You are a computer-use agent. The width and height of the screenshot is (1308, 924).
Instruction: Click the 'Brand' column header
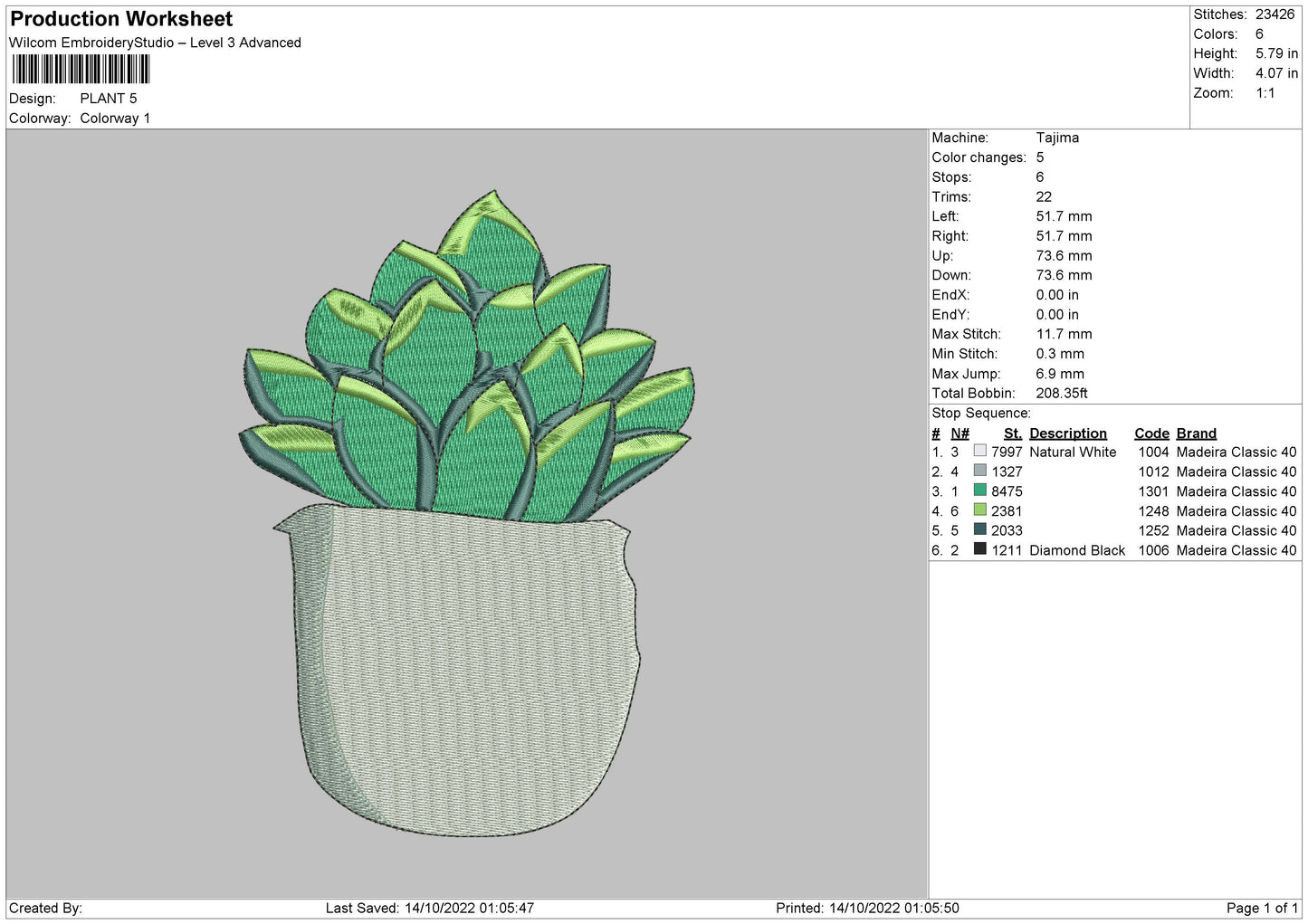pos(1197,433)
